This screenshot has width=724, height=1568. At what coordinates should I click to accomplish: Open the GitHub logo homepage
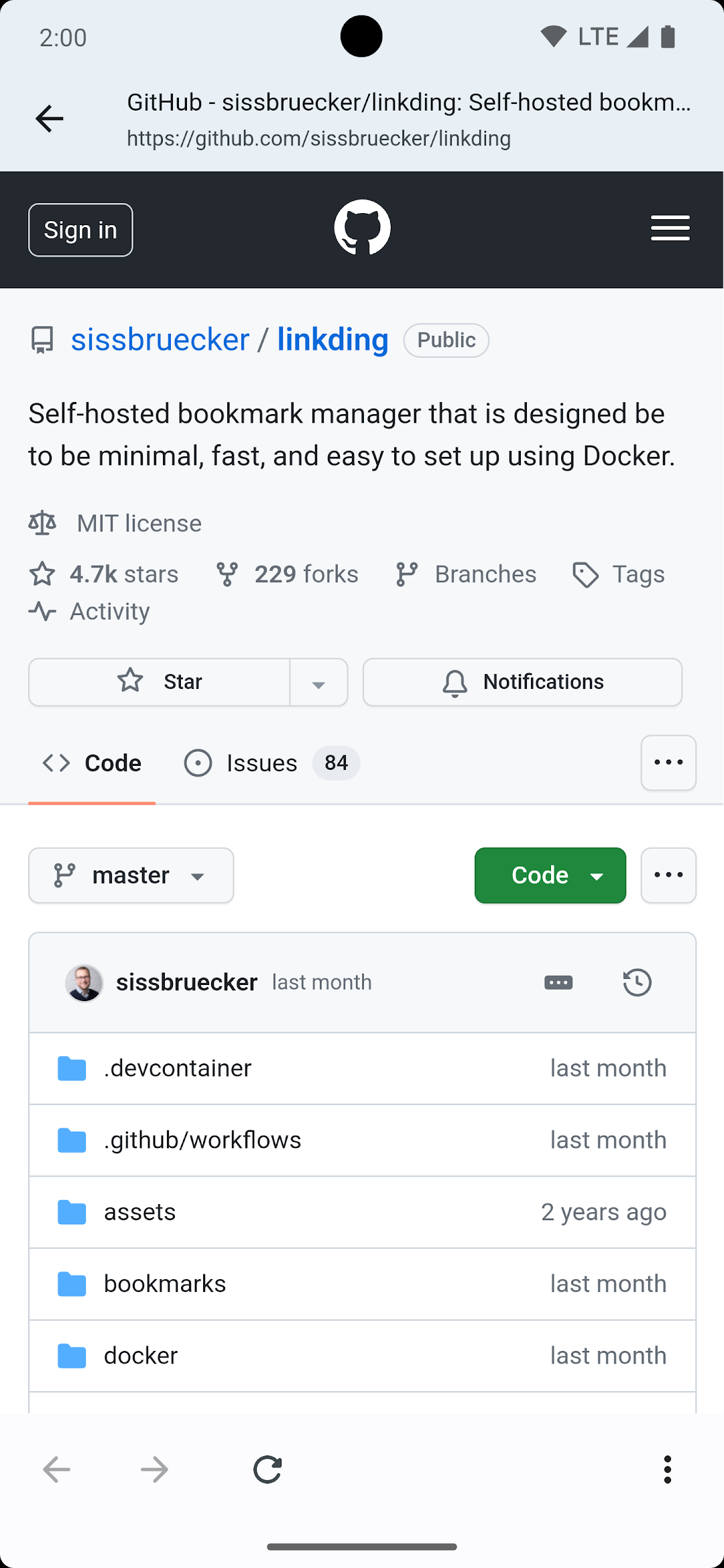click(362, 228)
